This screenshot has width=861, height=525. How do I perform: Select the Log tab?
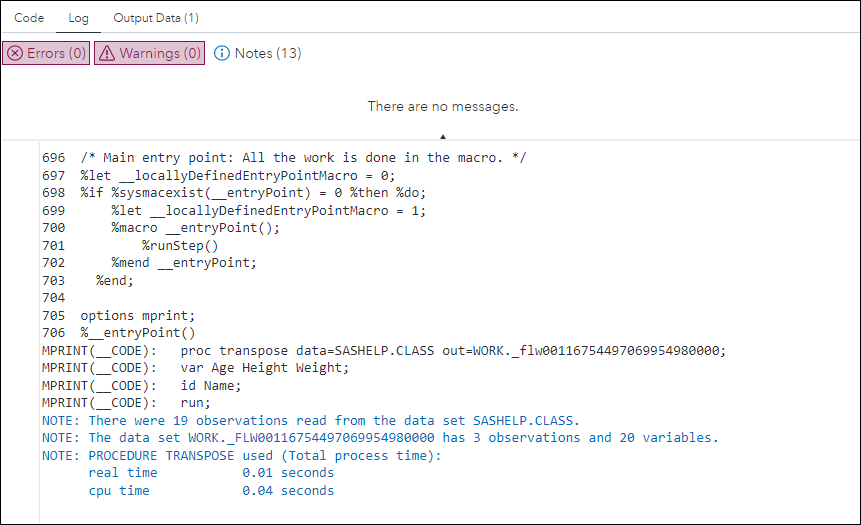79,18
